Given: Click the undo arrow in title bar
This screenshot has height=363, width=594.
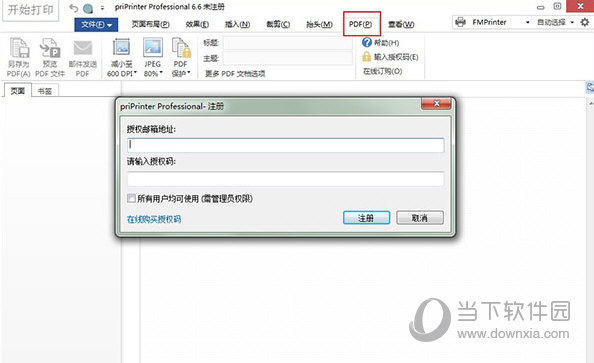Looking at the screenshot, I should 74,8.
